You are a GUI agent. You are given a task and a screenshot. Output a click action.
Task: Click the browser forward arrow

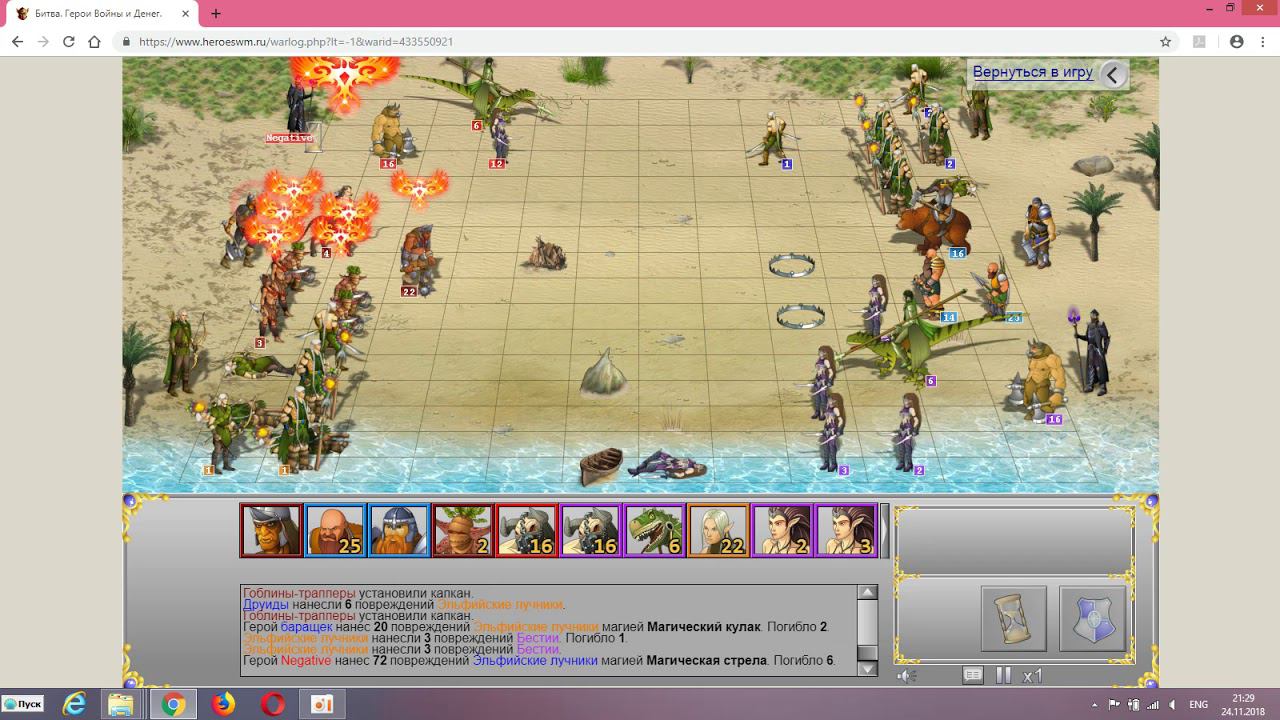(43, 42)
